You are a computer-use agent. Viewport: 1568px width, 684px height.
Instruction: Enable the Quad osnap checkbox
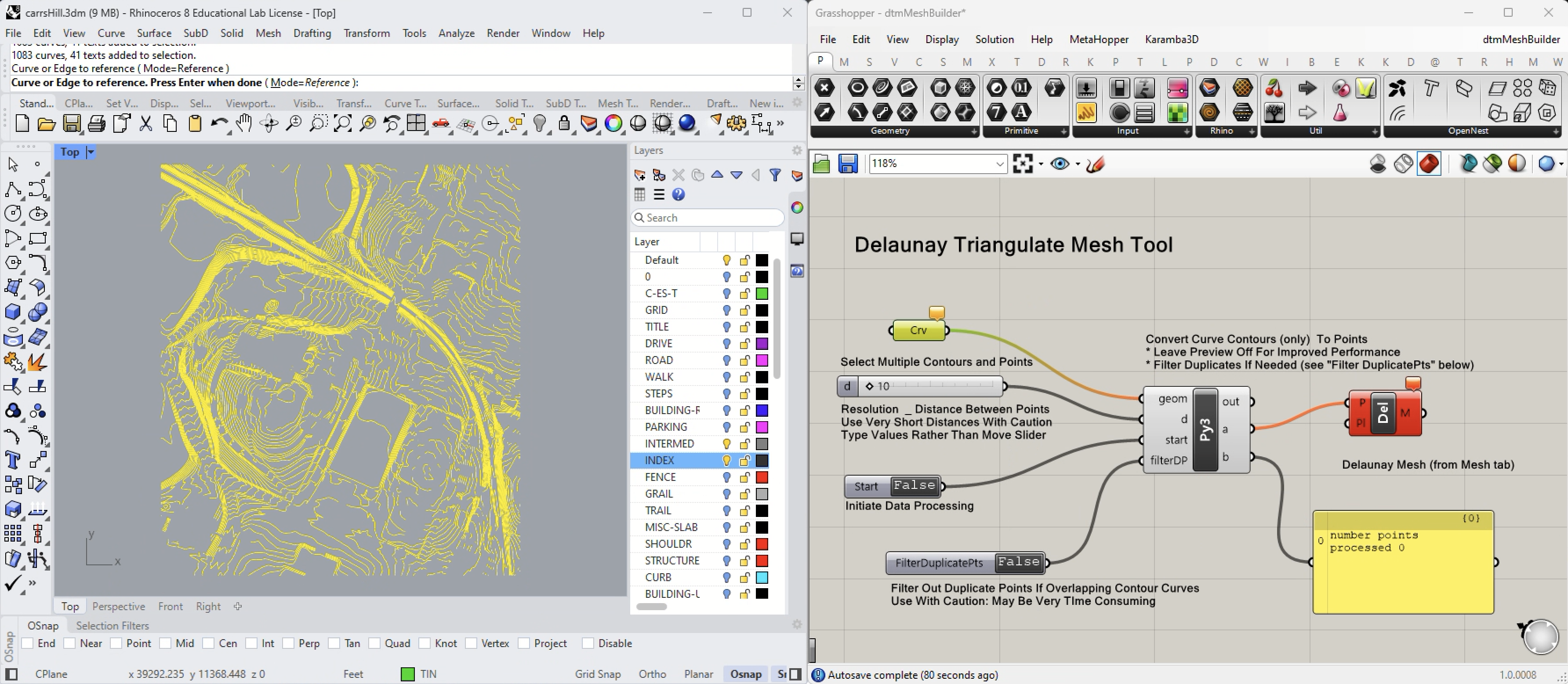point(374,643)
